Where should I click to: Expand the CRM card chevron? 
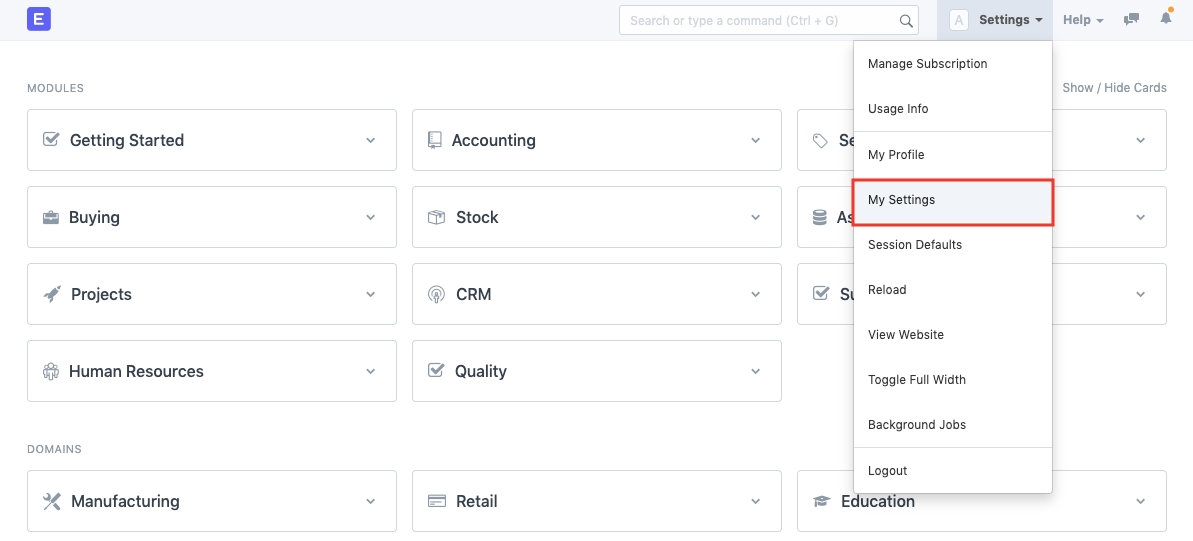point(756,294)
